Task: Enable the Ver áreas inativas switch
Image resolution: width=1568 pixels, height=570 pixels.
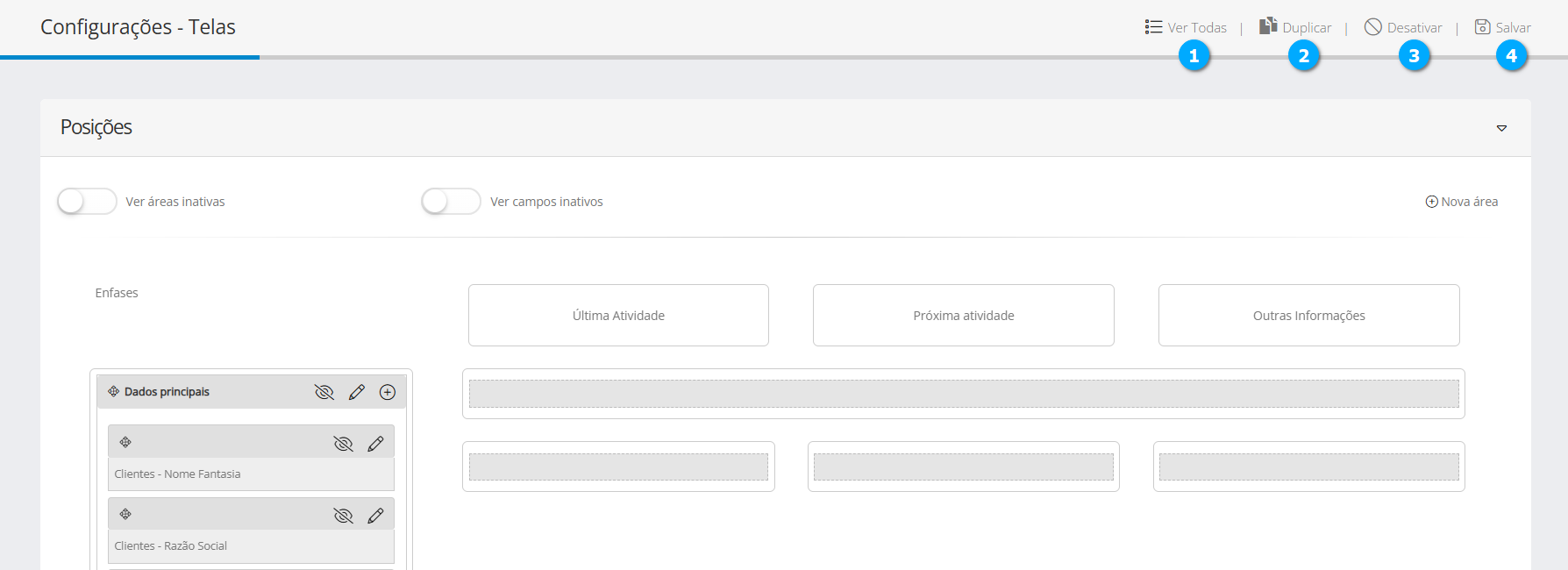Action: point(87,202)
